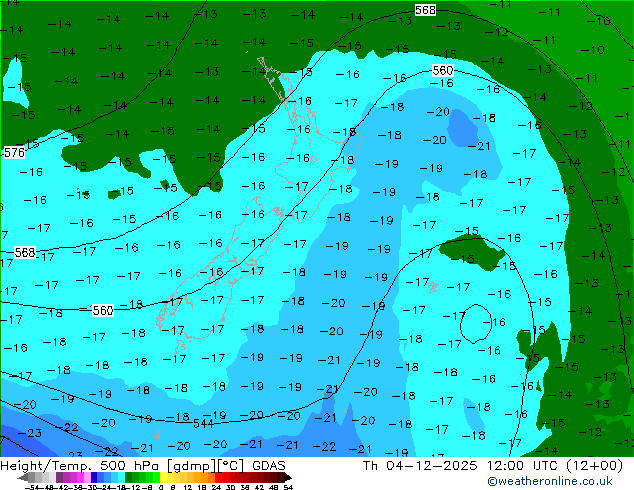Screen dimensions: 634x490
Task: Click the '54' label at the legend's end
Action: [x=288, y=487]
